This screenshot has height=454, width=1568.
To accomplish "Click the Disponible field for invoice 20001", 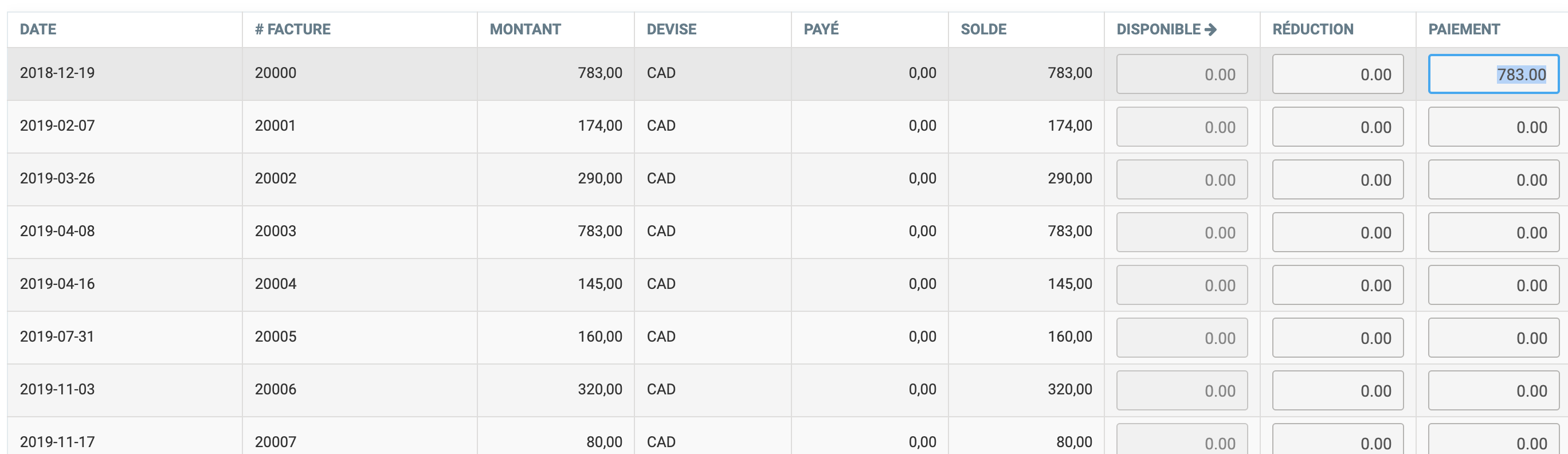I will coord(1182,127).
